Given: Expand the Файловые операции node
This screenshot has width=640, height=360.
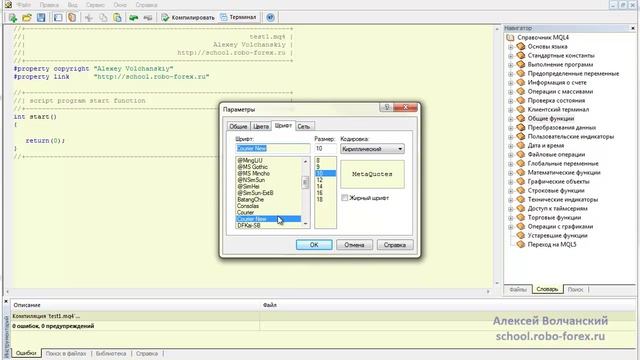Looking at the screenshot, I should click(x=510, y=155).
